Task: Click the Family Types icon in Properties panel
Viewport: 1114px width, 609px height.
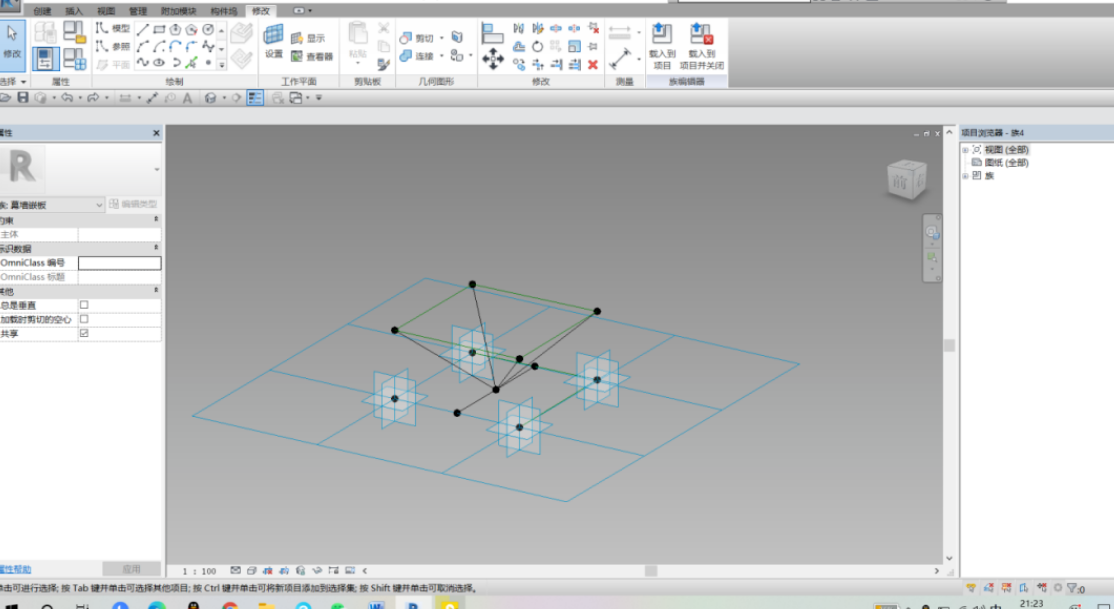Action: pos(74,59)
